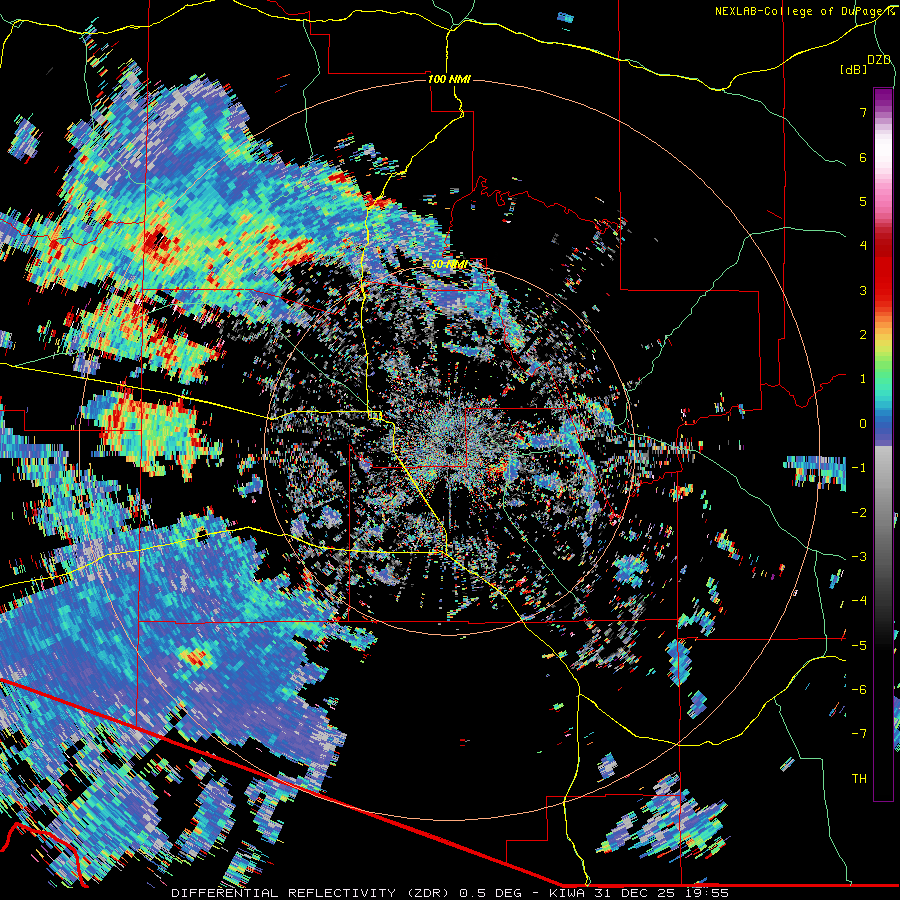
Task: Click the -6 value on the dB scale
Action: click(859, 690)
